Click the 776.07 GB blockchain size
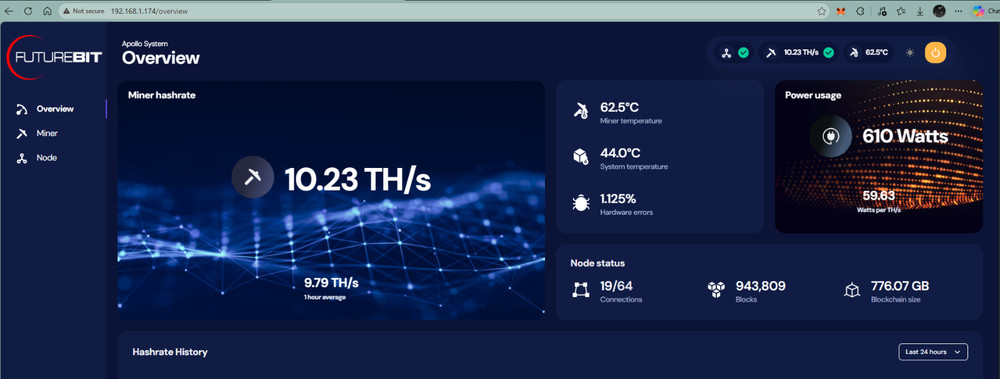Image resolution: width=1000 pixels, height=379 pixels. point(899,286)
